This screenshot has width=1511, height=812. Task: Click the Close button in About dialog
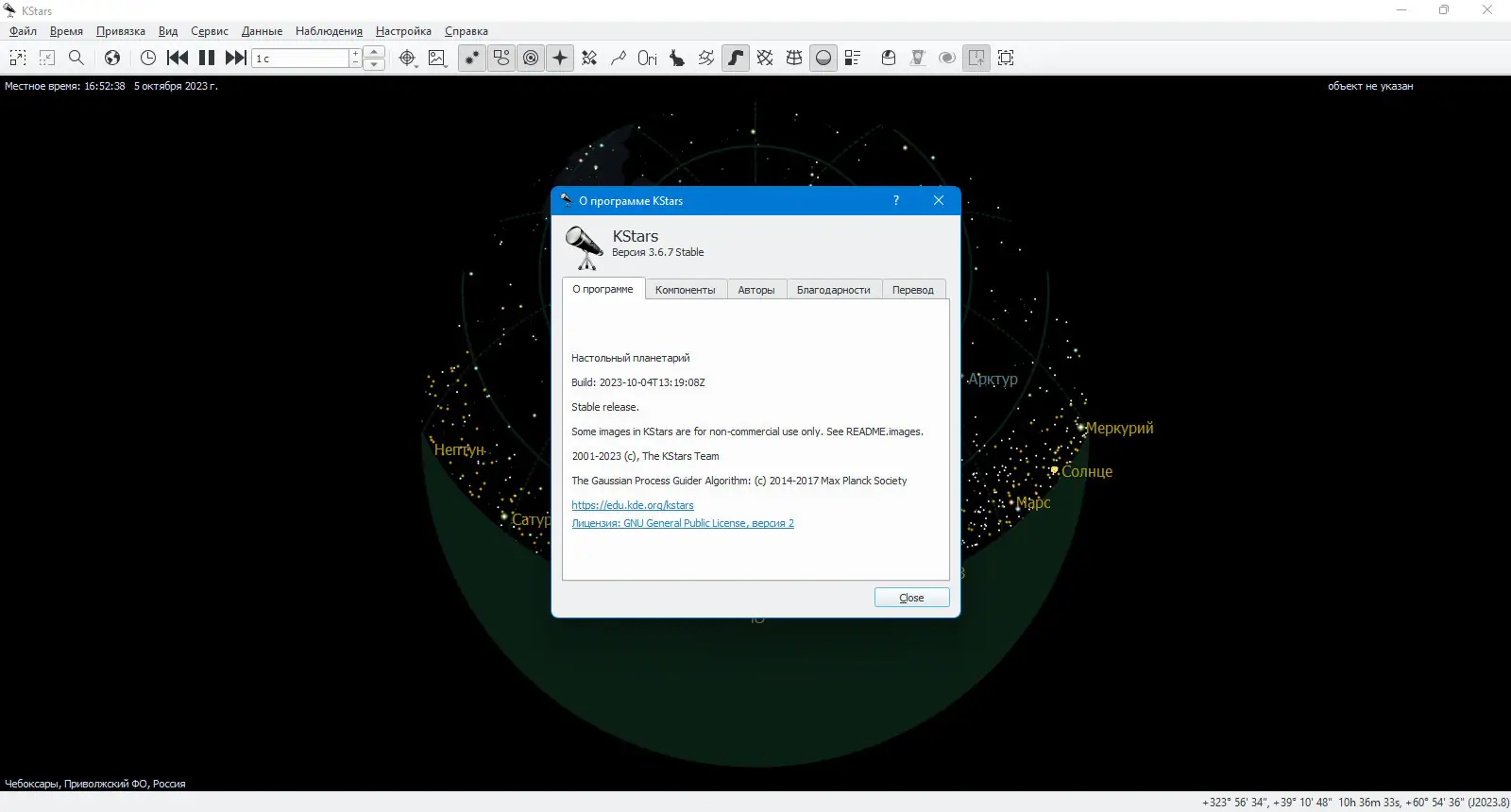point(911,598)
